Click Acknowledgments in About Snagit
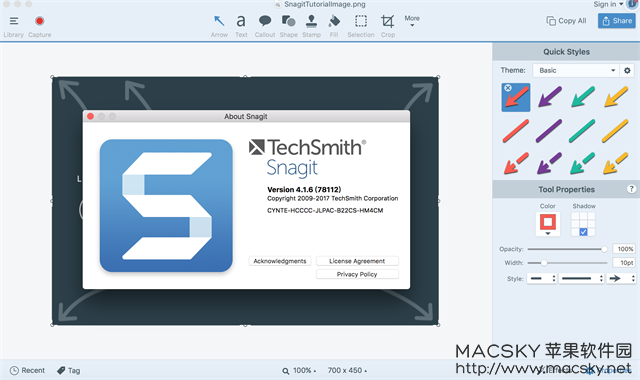This screenshot has width=640, height=380. [x=280, y=261]
